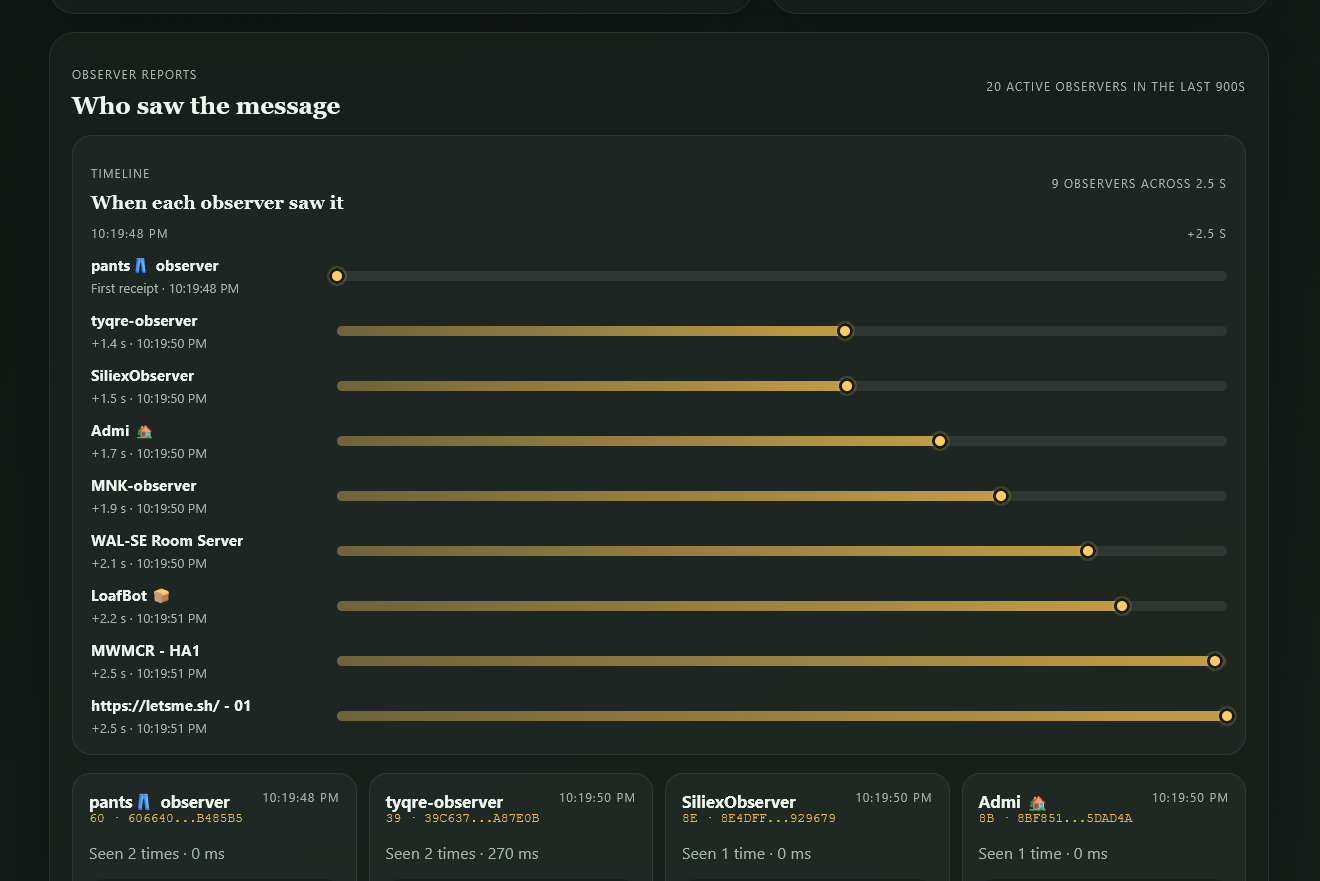Open the Admi observer card
This screenshot has height=881, width=1320.
[1104, 827]
